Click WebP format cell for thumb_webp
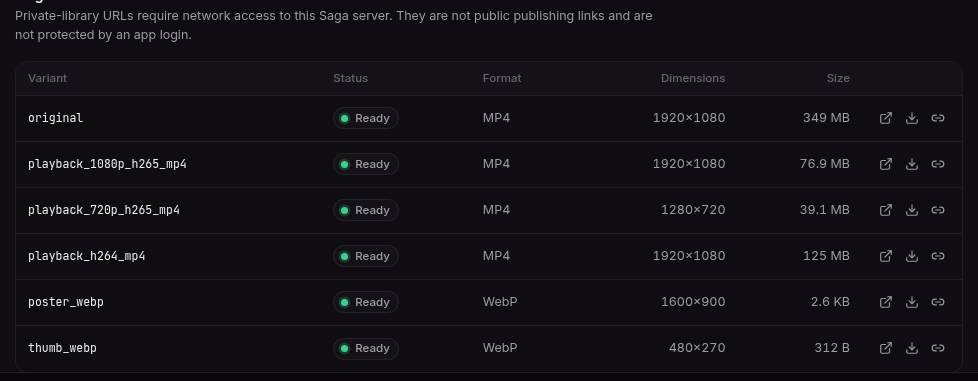This screenshot has height=381, width=978. [x=500, y=348]
